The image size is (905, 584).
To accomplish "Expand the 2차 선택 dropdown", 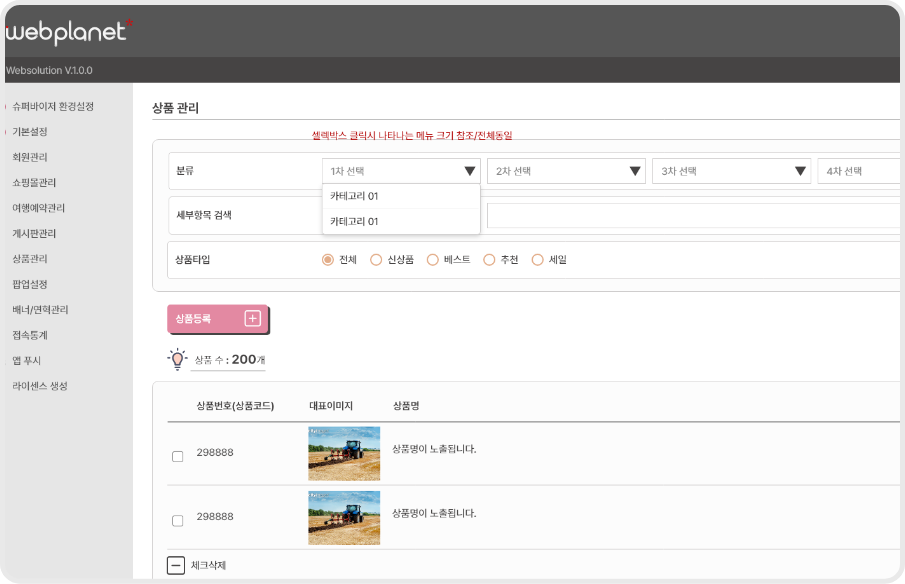I will pos(635,171).
